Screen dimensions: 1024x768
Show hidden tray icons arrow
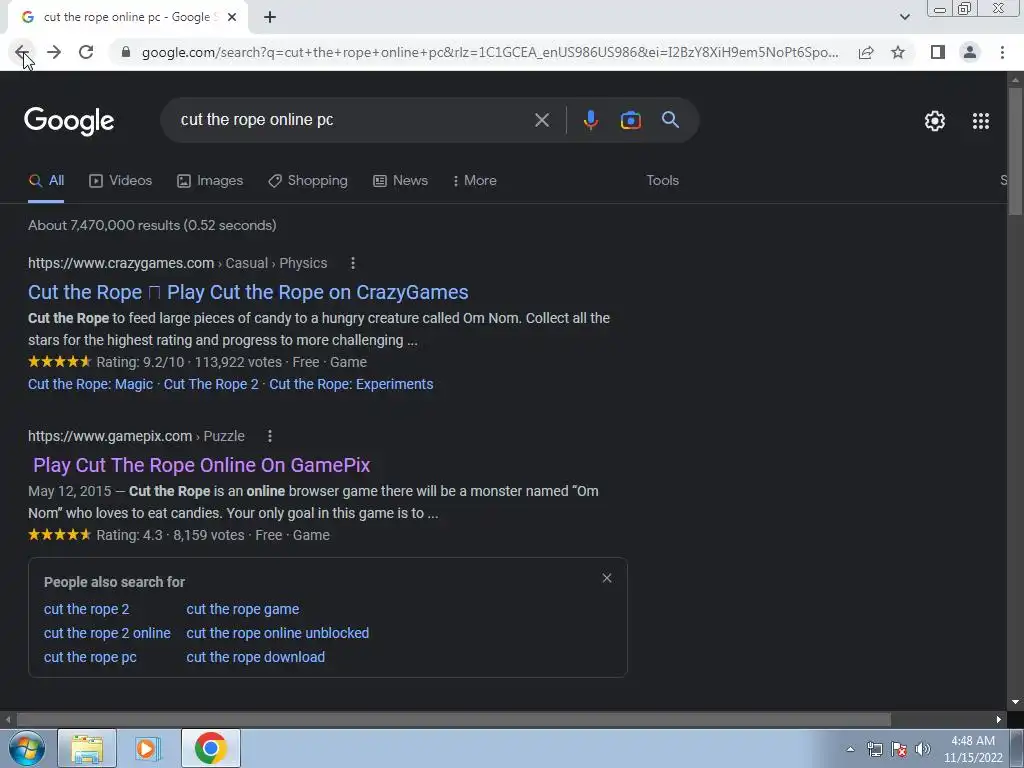pyautogui.click(x=850, y=749)
